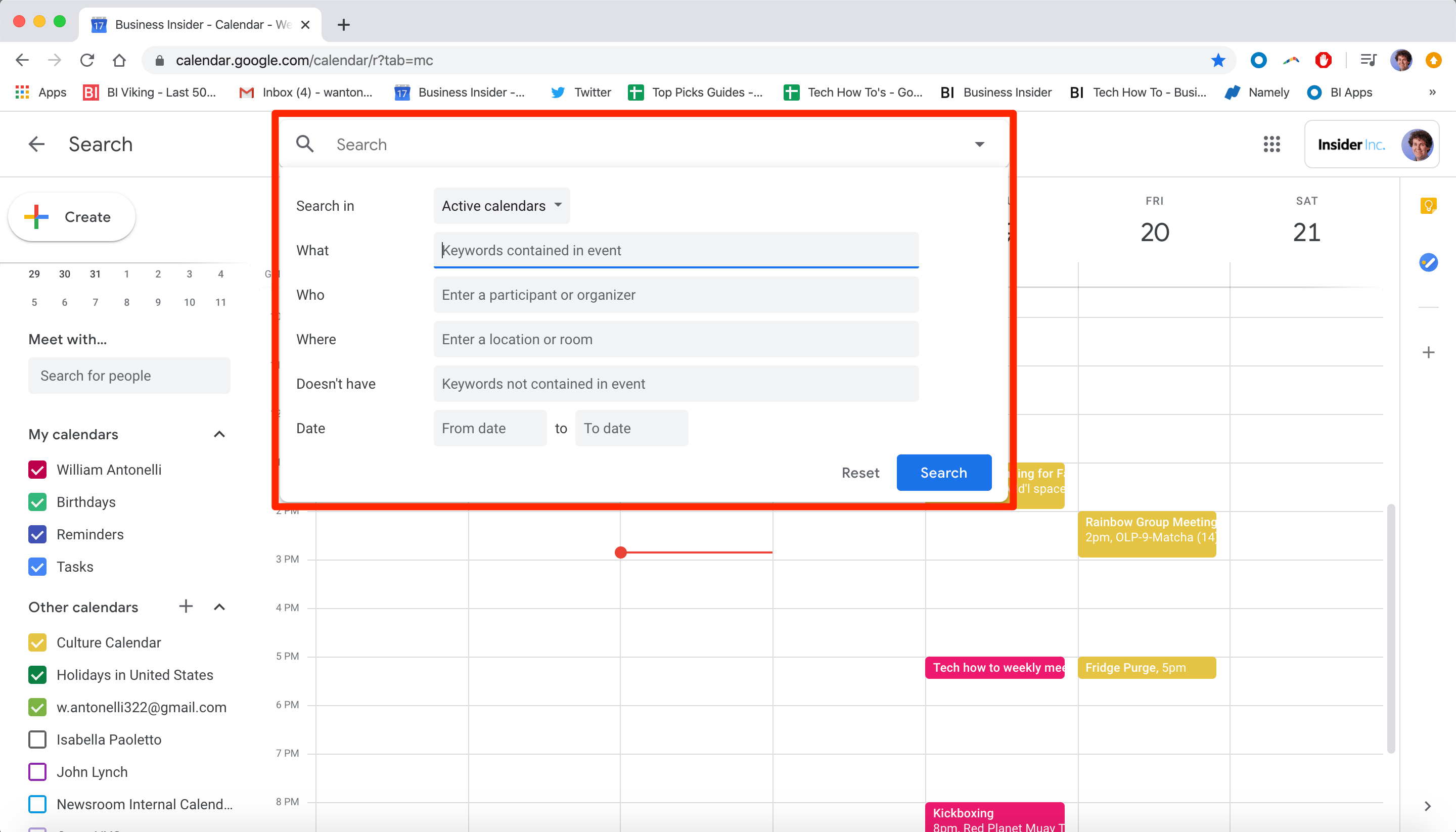Open Tasks icon in side panel
1456x832 pixels.
click(x=1428, y=262)
